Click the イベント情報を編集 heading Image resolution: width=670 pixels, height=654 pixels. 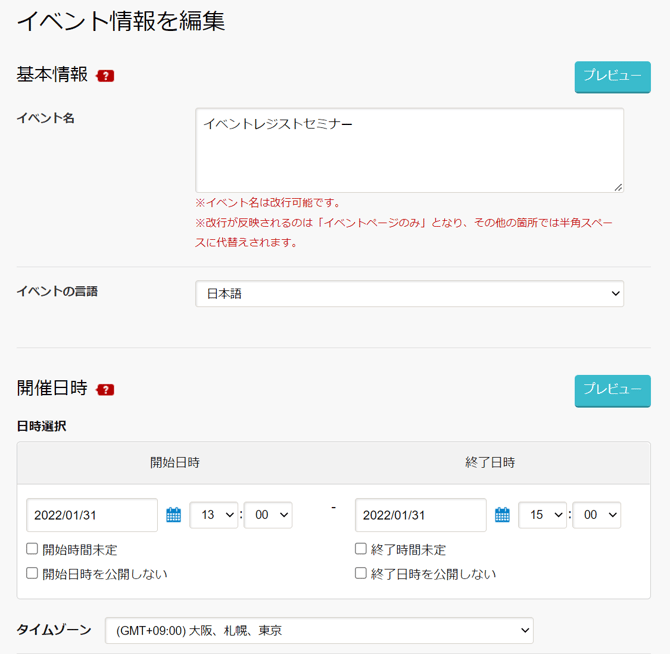click(x=121, y=21)
